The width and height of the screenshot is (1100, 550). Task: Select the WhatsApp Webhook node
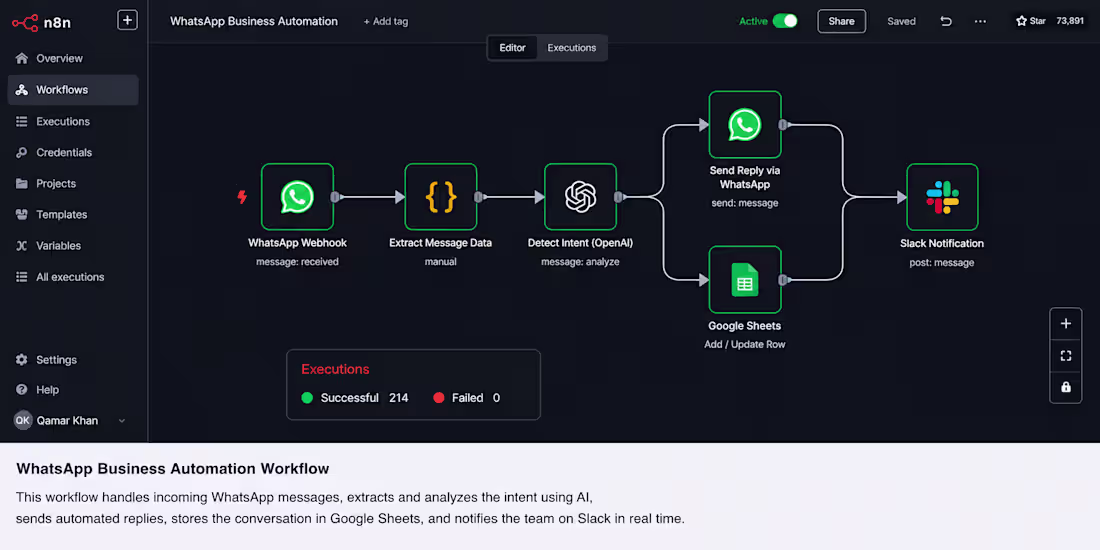(297, 197)
